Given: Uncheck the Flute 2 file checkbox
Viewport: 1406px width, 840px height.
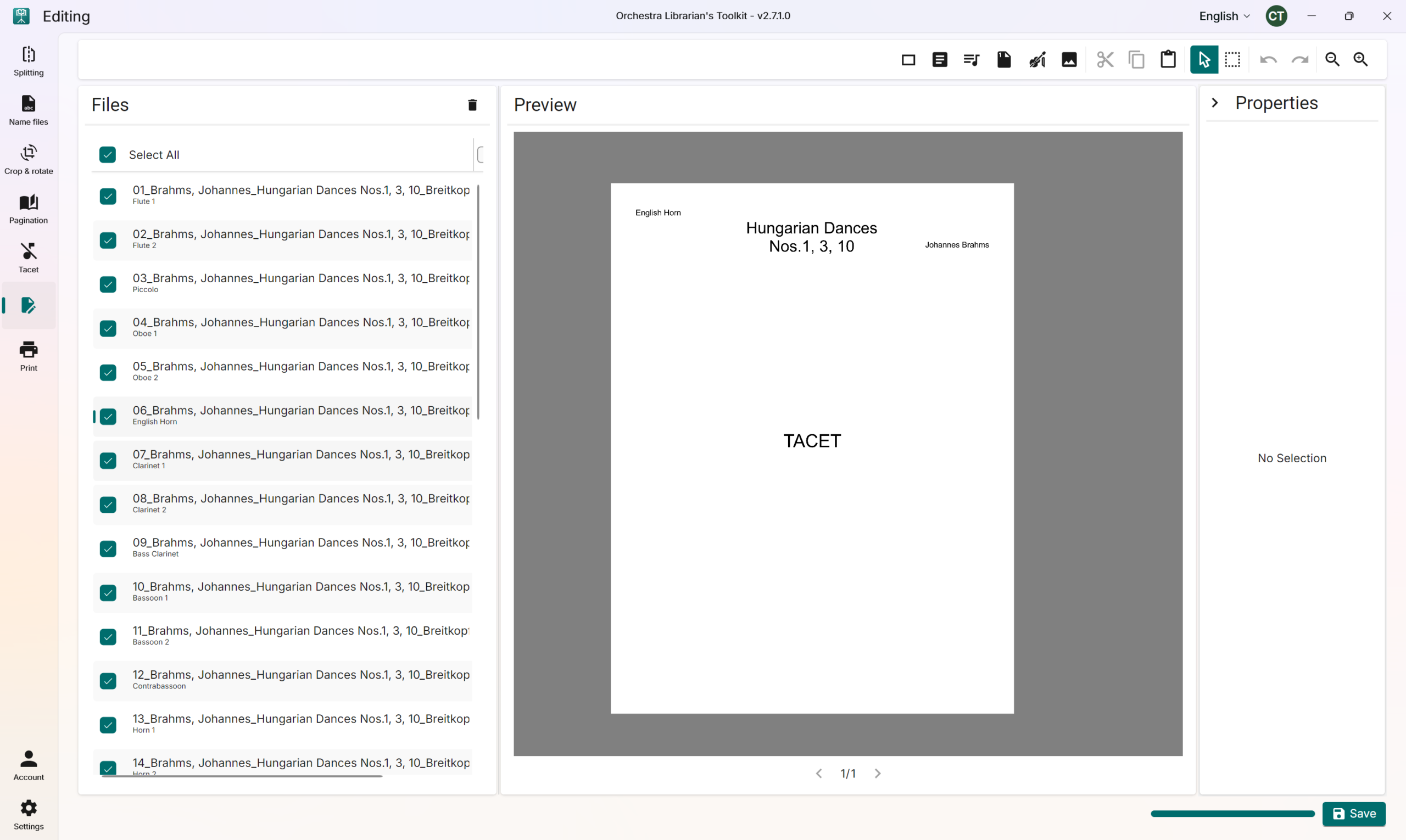Looking at the screenshot, I should [x=108, y=240].
